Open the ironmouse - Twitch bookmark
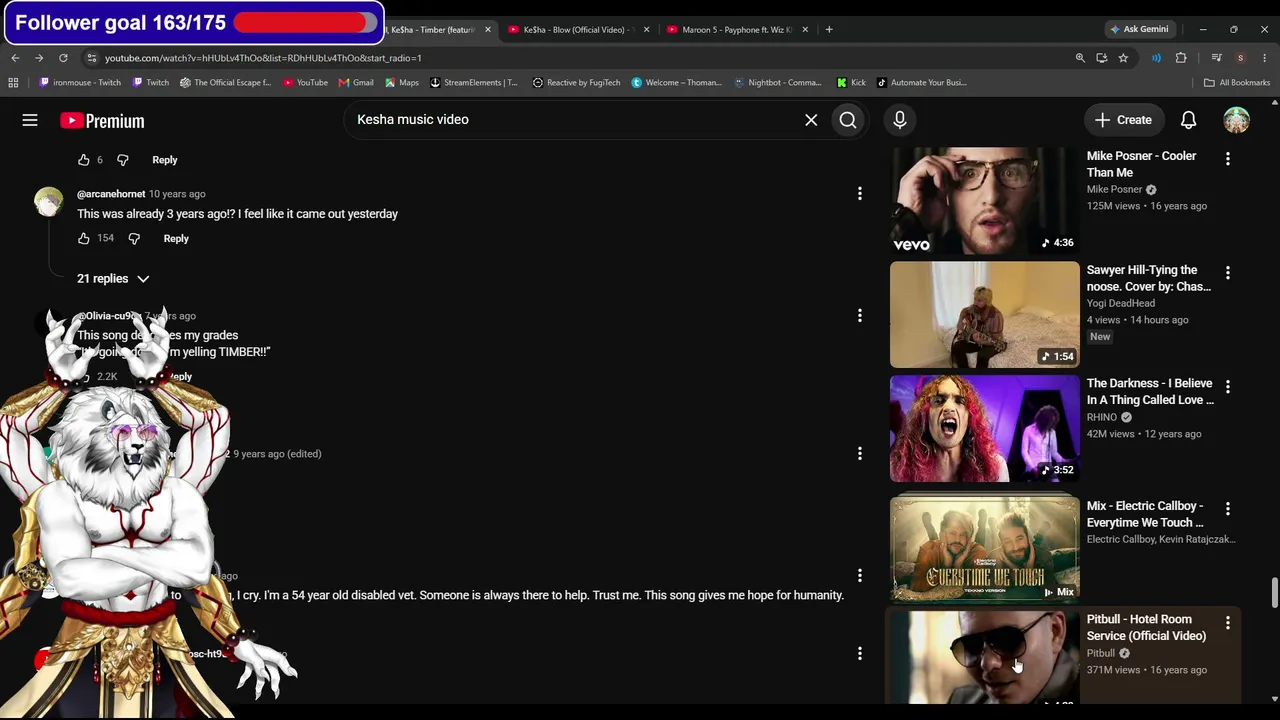Screen dimensions: 1280x720 tap(79, 83)
